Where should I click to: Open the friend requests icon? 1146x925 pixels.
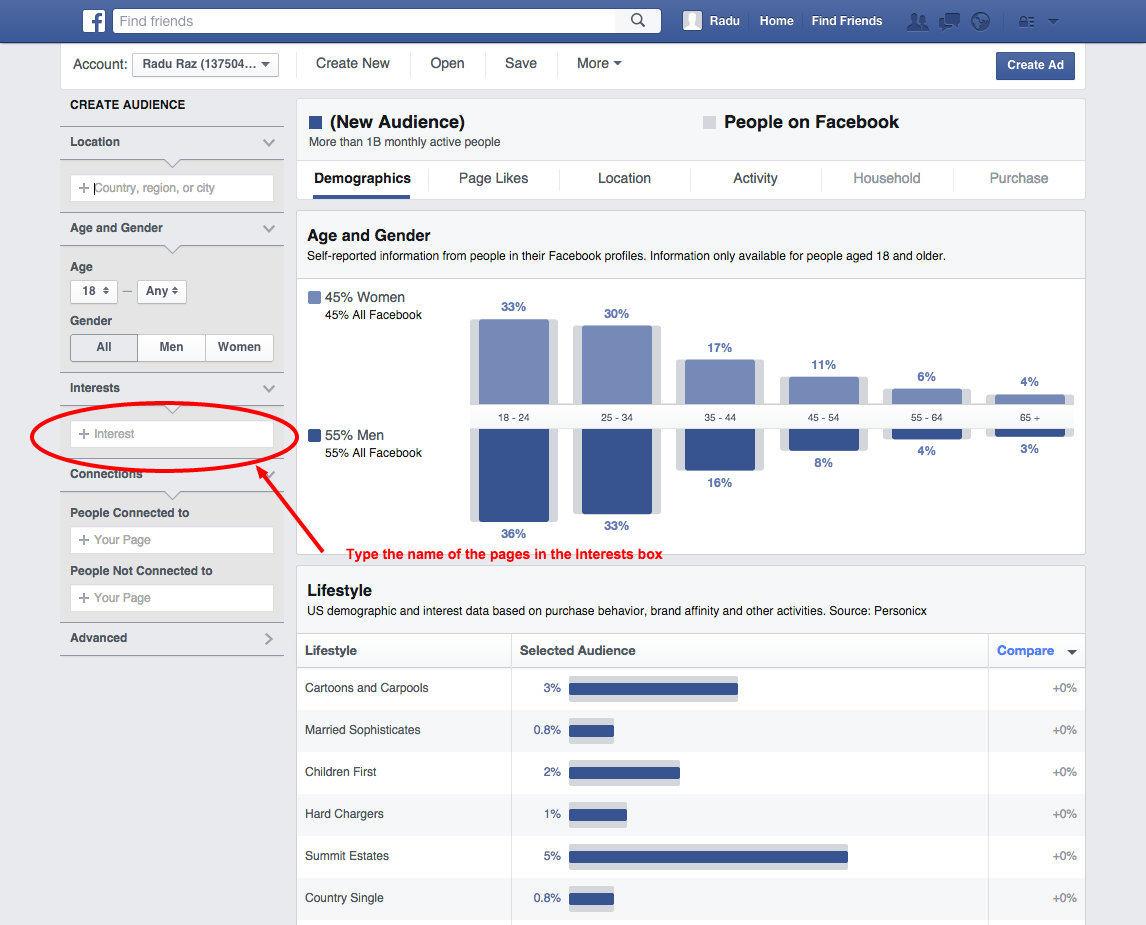[x=917, y=21]
